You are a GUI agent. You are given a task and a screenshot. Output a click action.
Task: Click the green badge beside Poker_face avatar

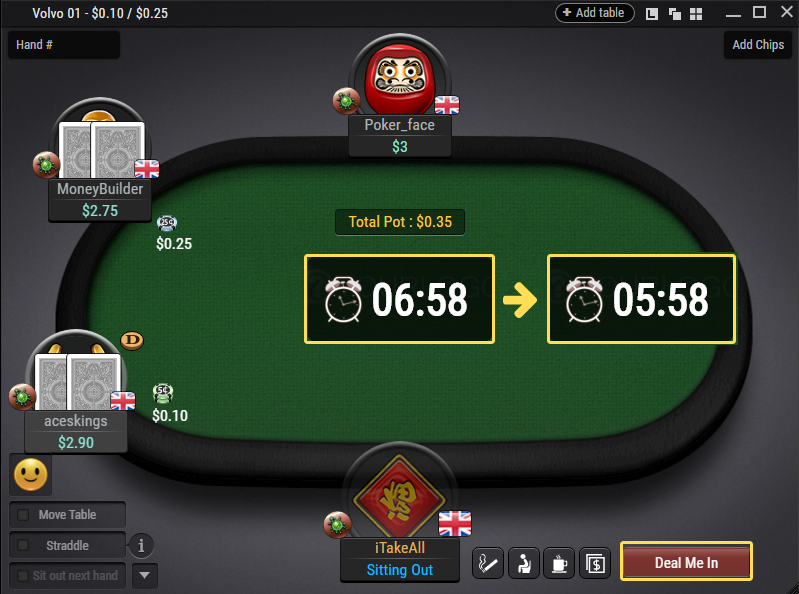tap(346, 101)
